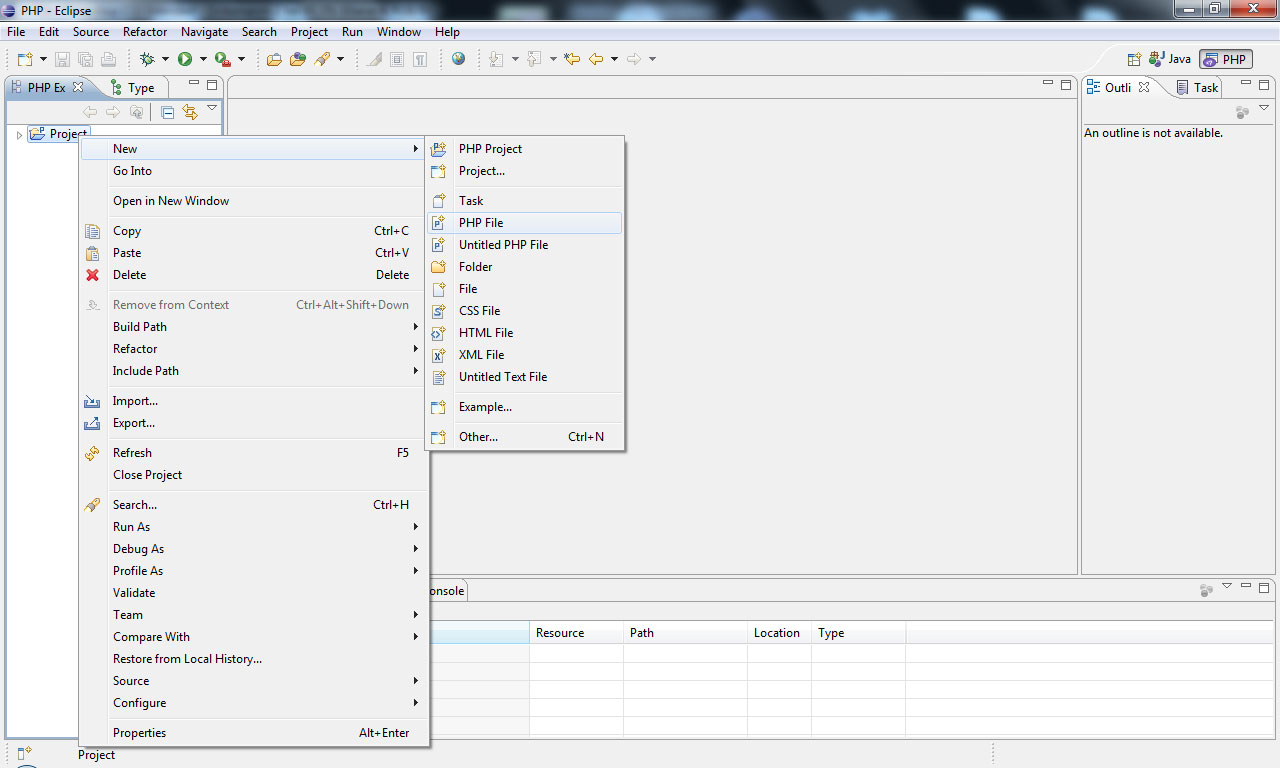Click the Open Perspective icon
The image size is (1280, 768).
[1135, 59]
